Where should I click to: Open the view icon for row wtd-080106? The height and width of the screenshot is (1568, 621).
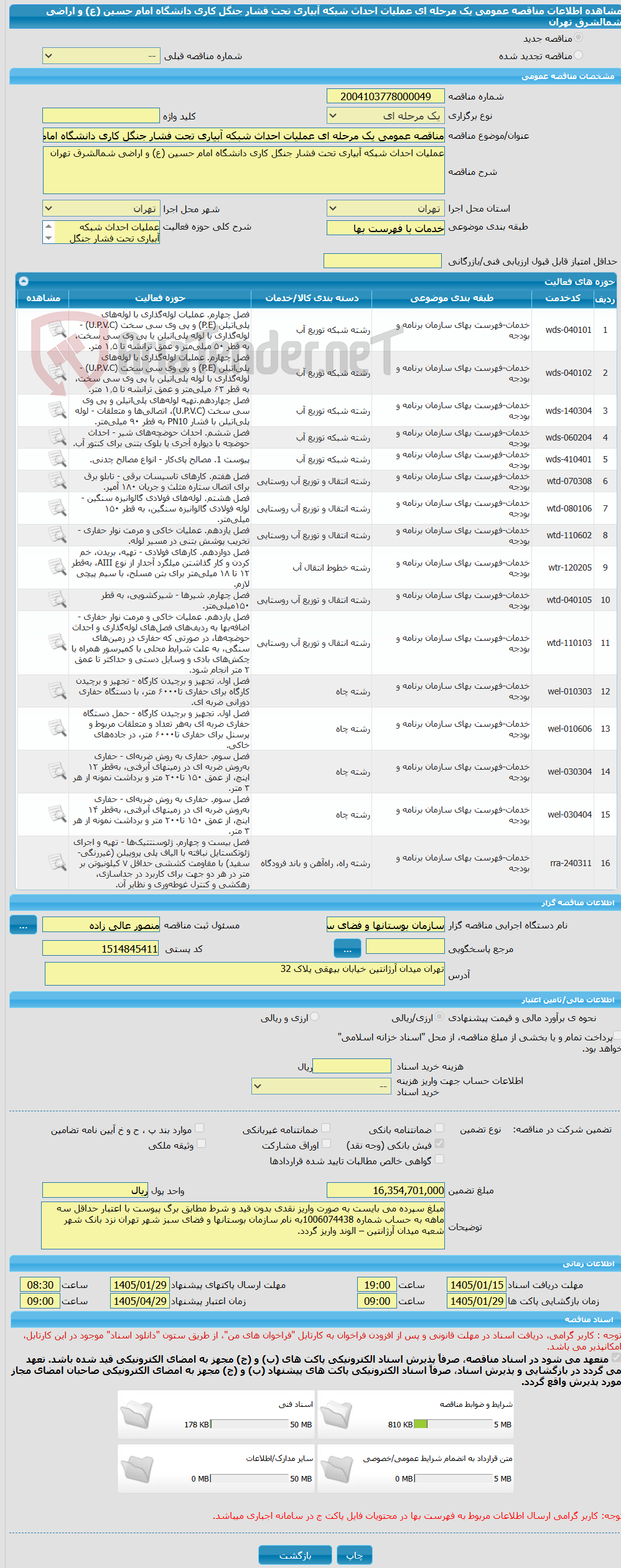tap(57, 508)
